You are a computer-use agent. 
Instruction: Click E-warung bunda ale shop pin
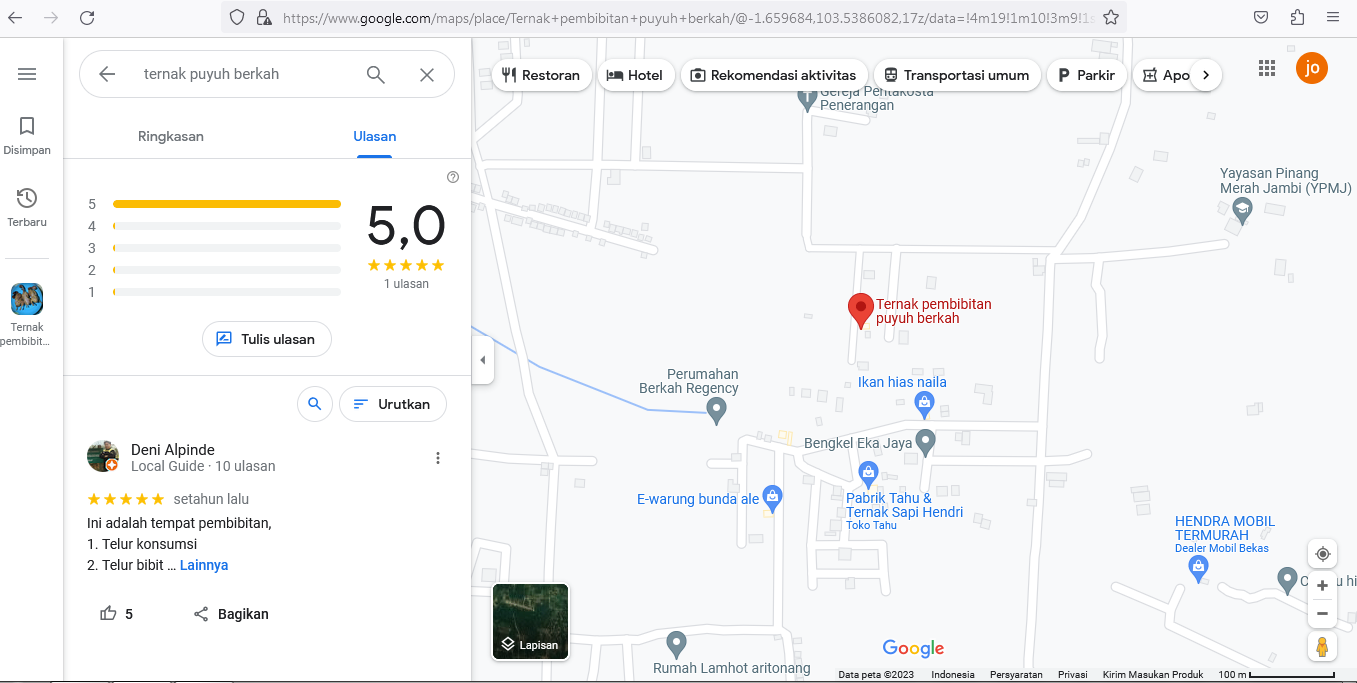tap(772, 497)
